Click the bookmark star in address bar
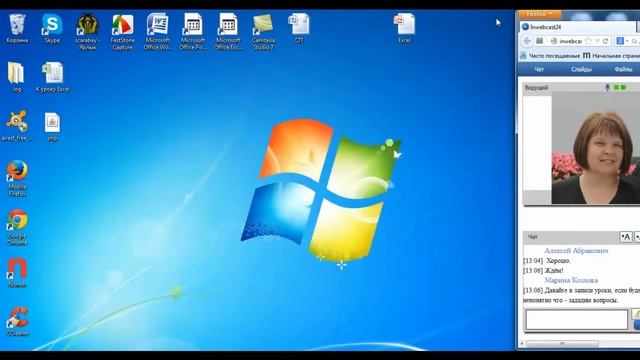640x360 pixels. pos(588,41)
